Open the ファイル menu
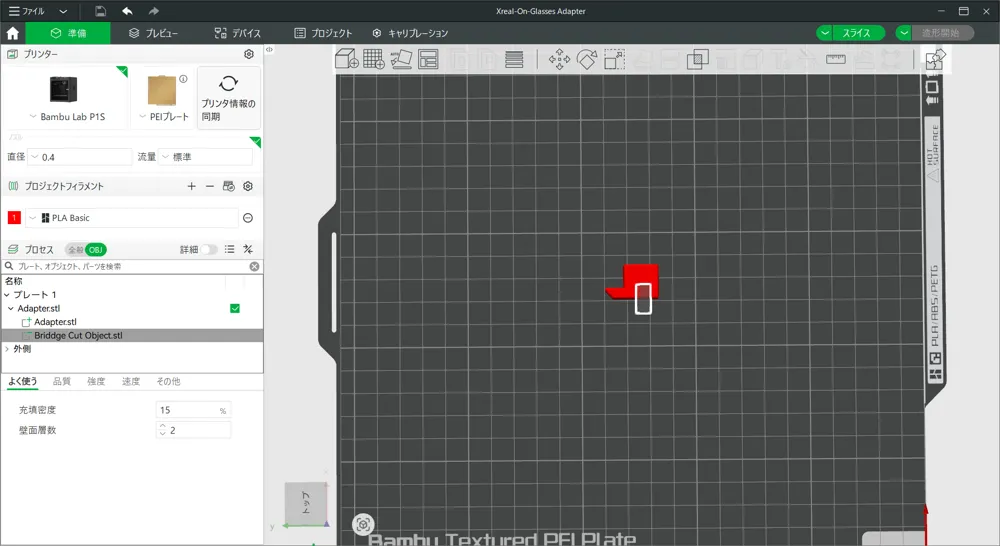 click(x=26, y=11)
